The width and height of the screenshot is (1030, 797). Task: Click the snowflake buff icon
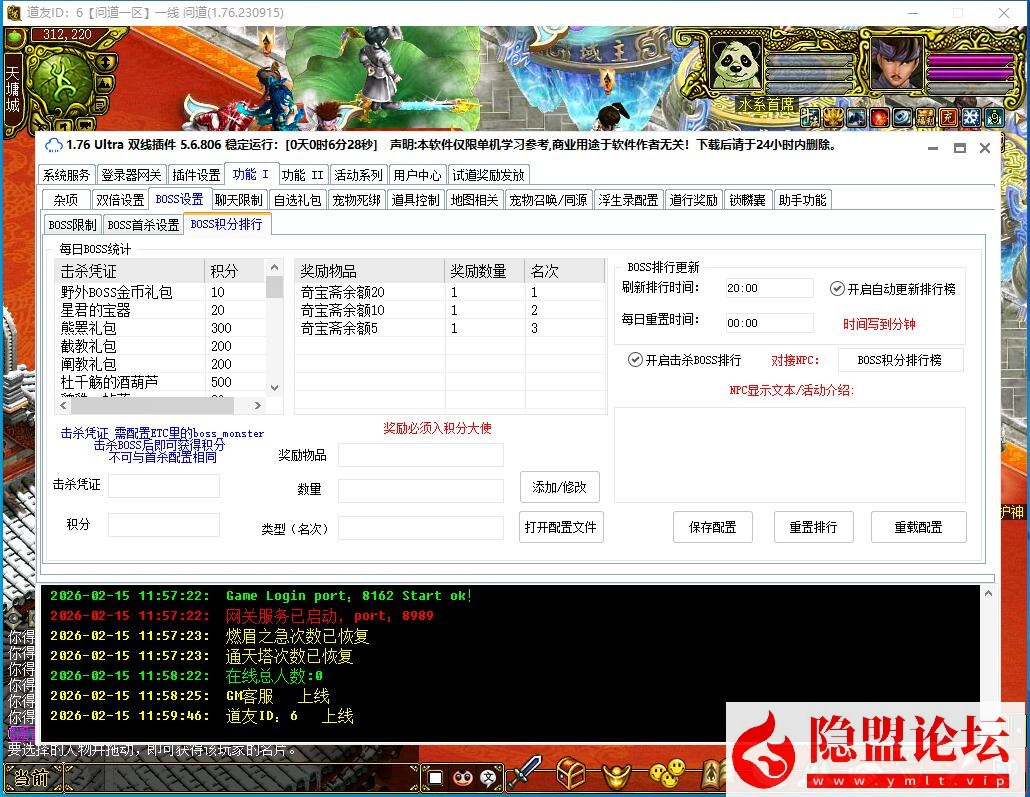click(970, 117)
